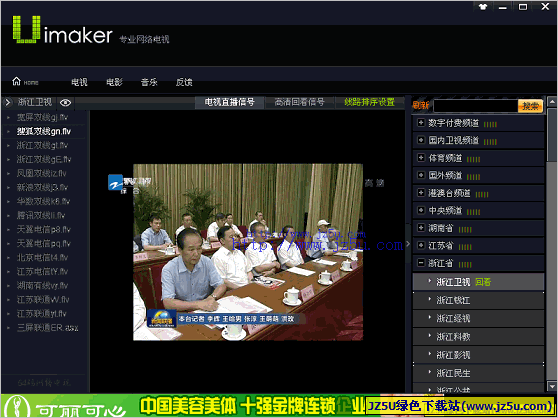
Task: Select source 湖南有线vy.flv
Action: click(43, 286)
